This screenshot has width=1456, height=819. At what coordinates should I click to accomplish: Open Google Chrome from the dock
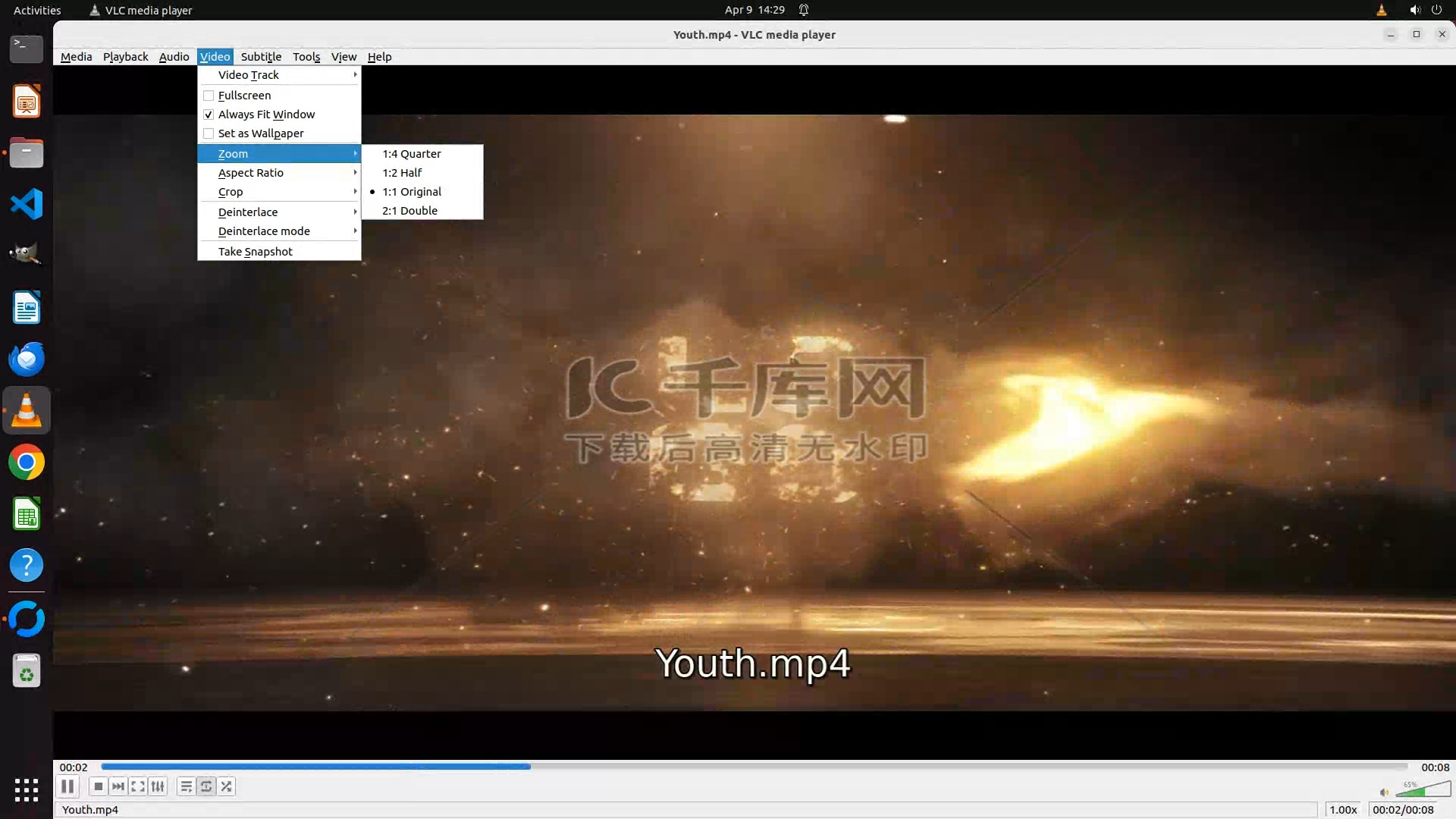(x=27, y=463)
